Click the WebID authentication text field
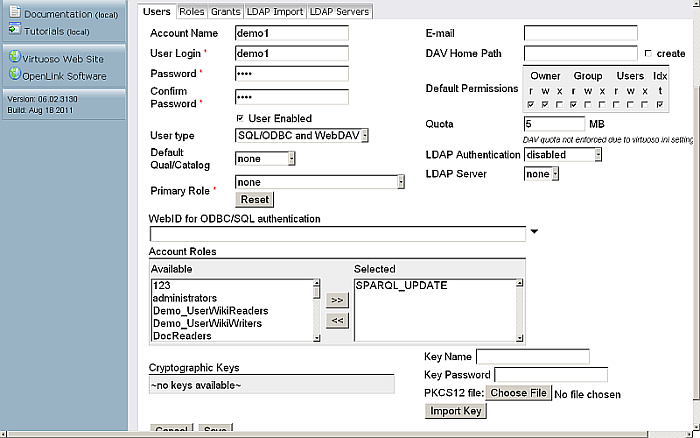700x438 pixels. (x=338, y=234)
